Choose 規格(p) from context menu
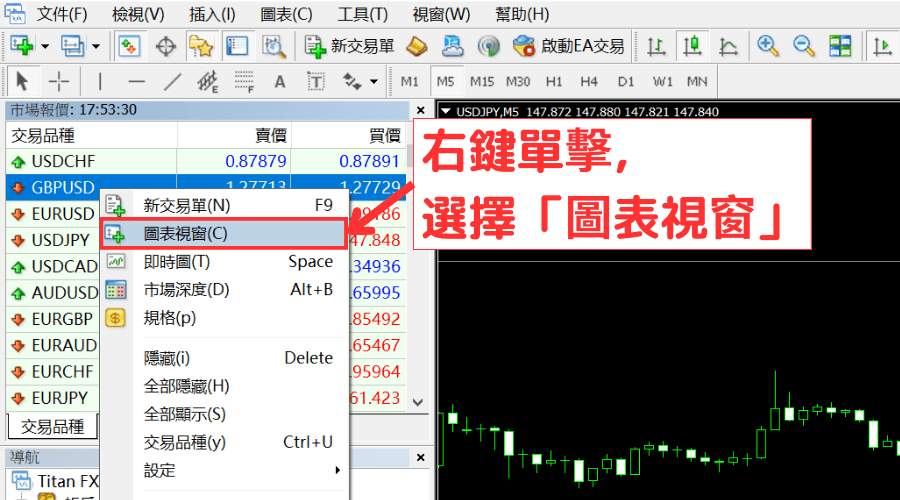 (x=224, y=317)
